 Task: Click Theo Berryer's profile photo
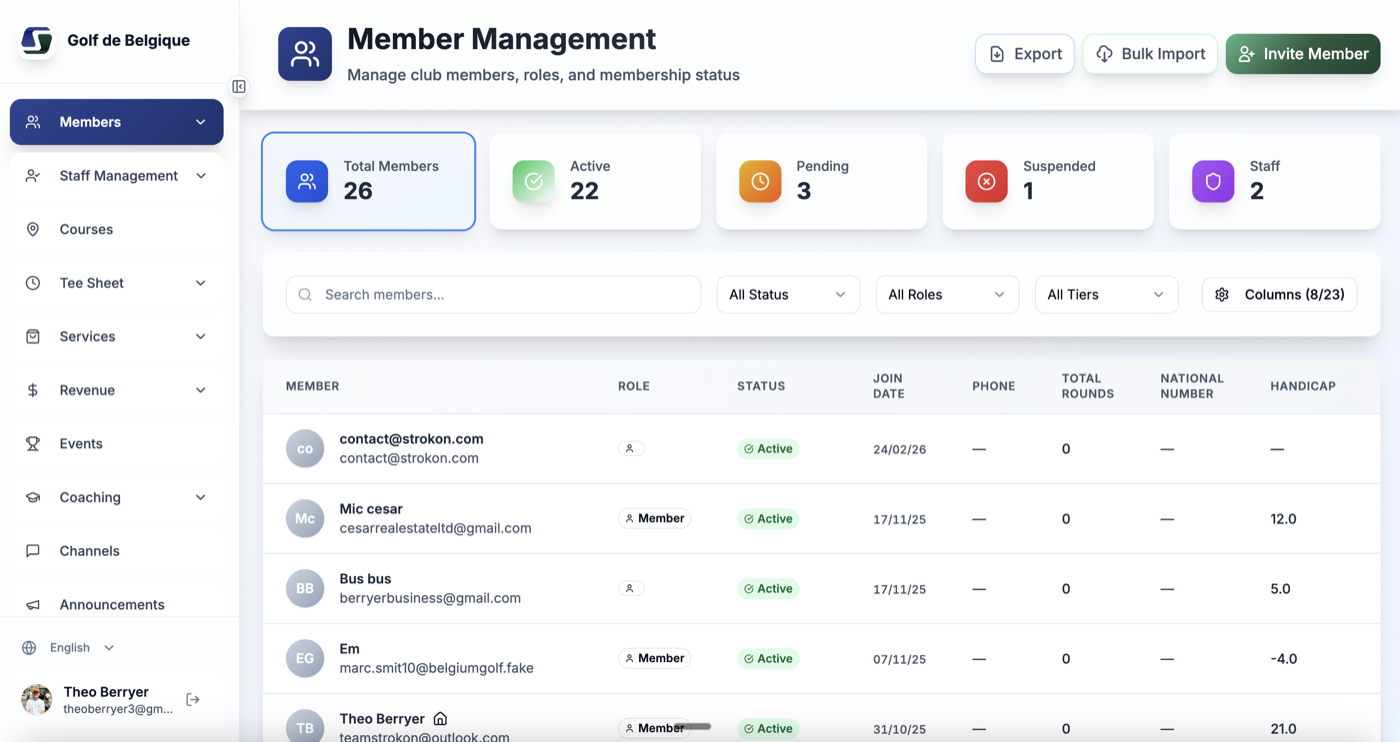(37, 700)
